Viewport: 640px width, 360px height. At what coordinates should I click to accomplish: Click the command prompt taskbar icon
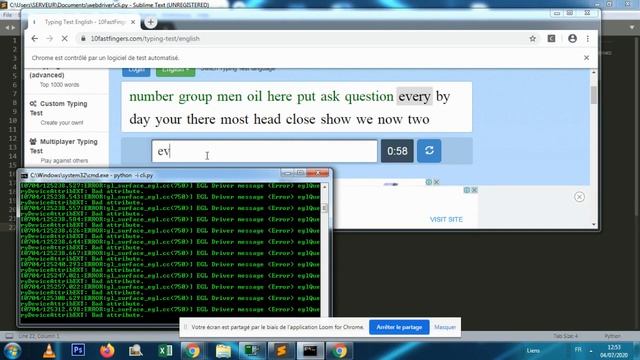click(310, 351)
